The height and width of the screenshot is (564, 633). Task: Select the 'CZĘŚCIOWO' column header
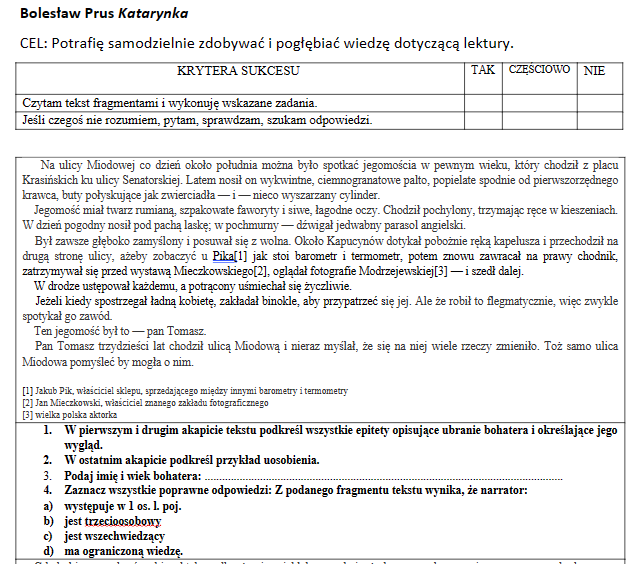point(539,71)
